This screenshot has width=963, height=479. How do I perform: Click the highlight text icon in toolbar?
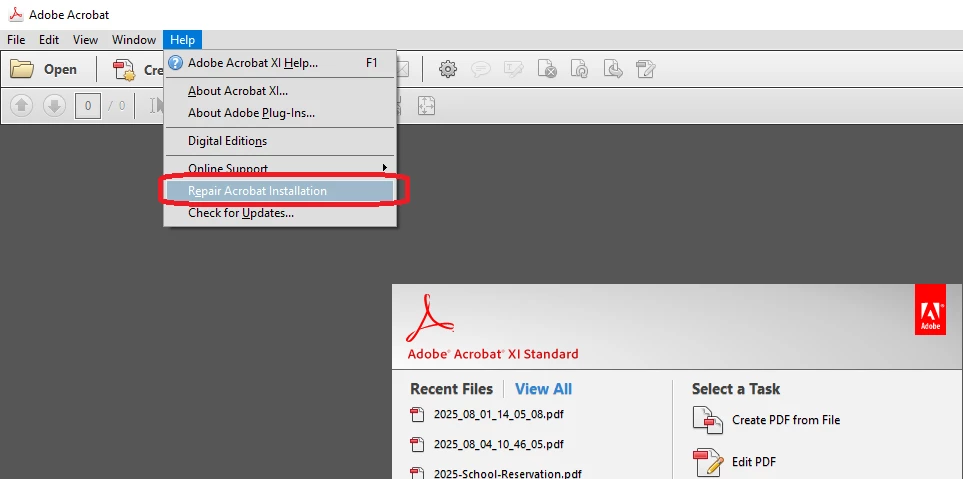514,69
